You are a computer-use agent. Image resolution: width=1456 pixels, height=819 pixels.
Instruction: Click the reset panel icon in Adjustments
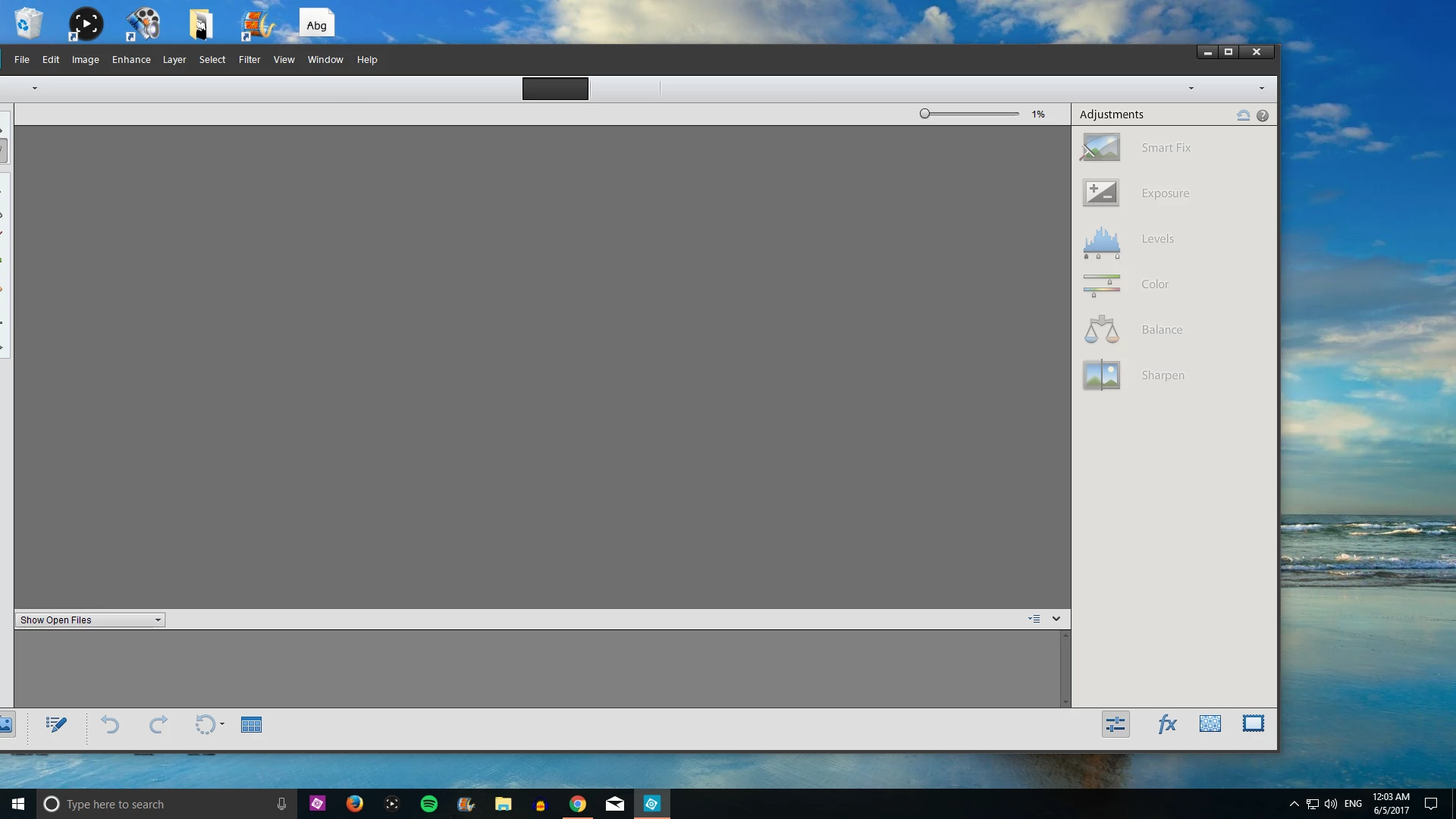[1243, 115]
